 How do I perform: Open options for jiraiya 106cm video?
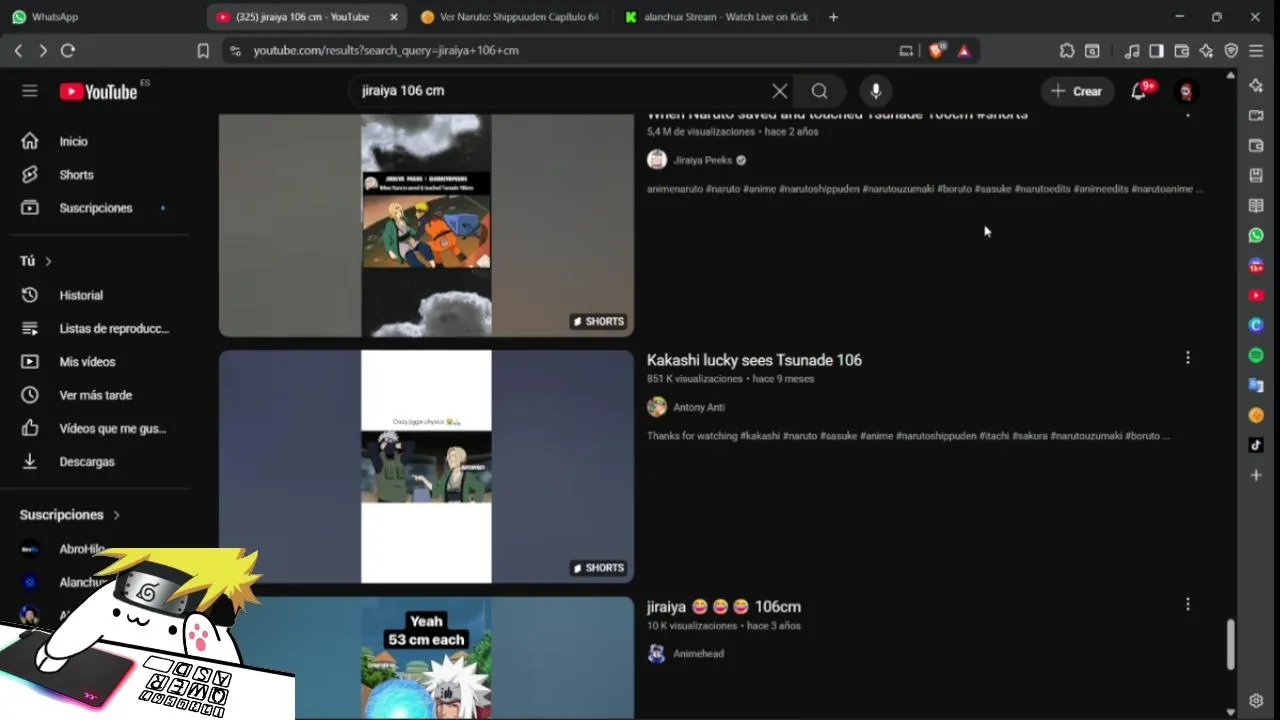(x=1188, y=604)
